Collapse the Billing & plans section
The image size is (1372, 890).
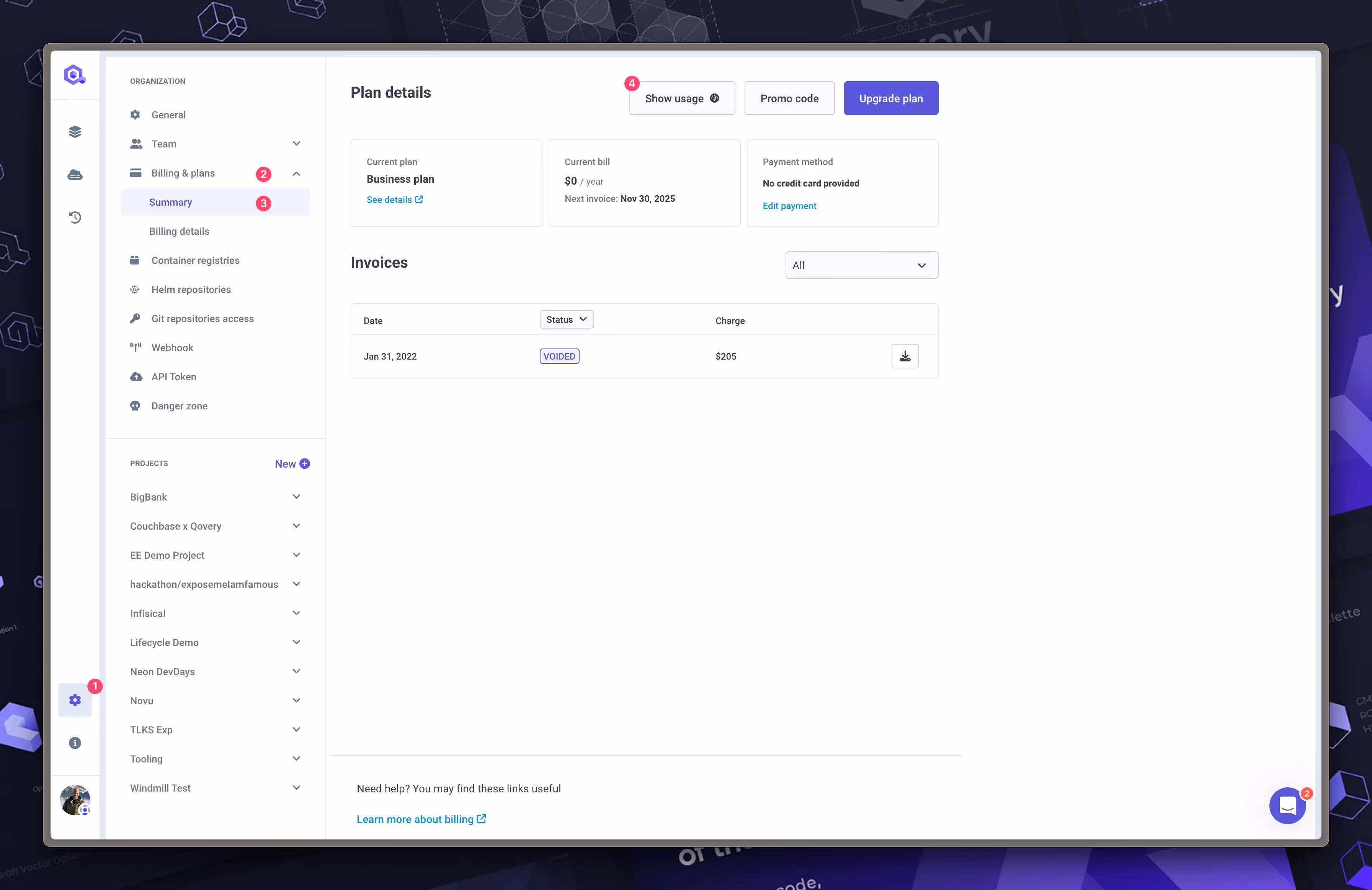point(296,173)
